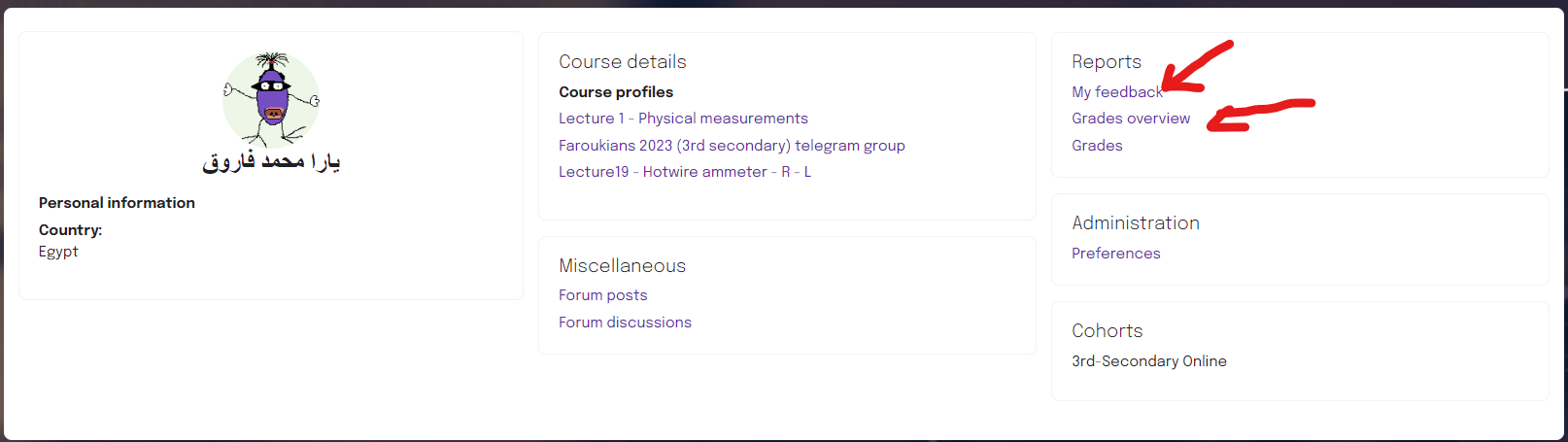View the Forum posts link
1568x442 pixels.
pos(602,295)
